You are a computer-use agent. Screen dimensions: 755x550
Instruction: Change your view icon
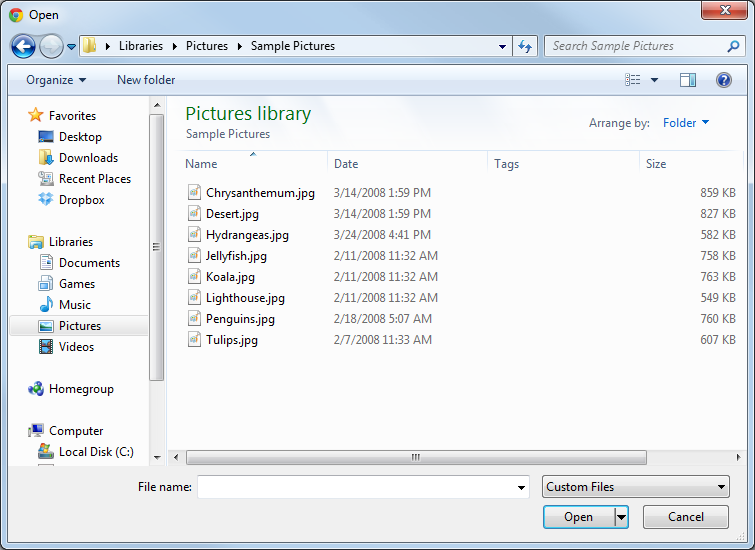coord(633,80)
